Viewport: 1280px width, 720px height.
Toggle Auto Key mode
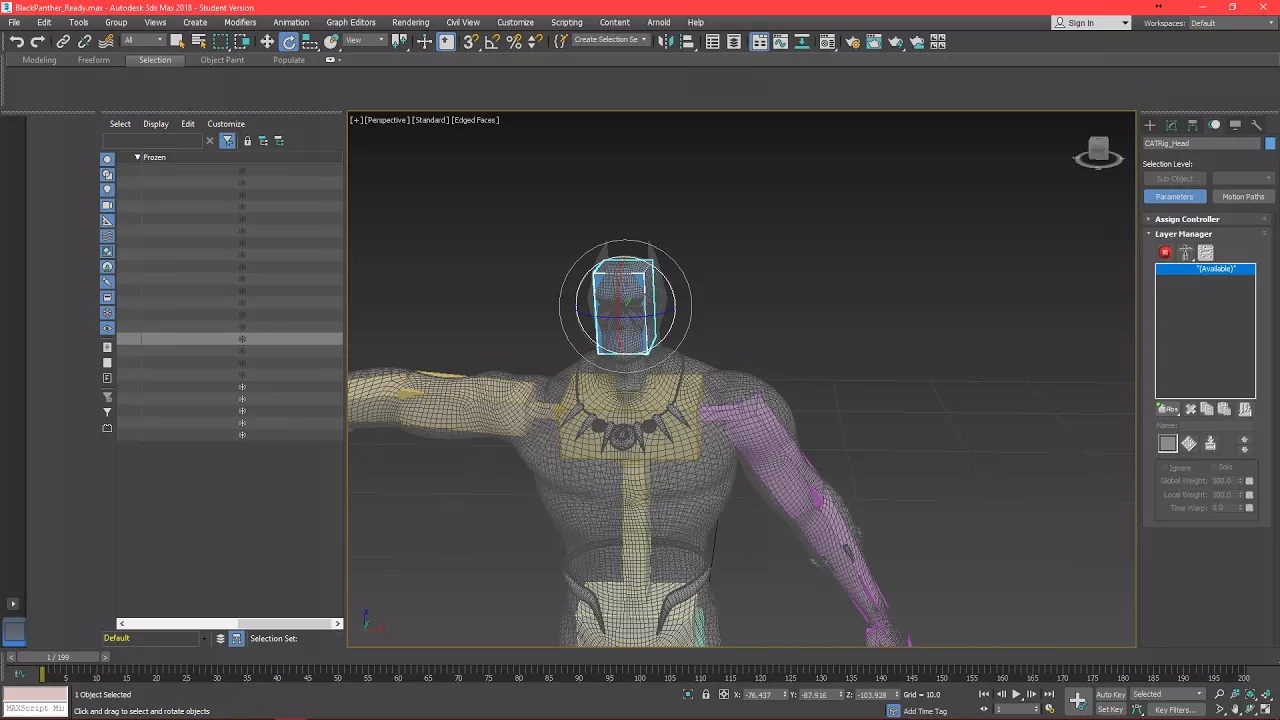pyautogui.click(x=1111, y=694)
